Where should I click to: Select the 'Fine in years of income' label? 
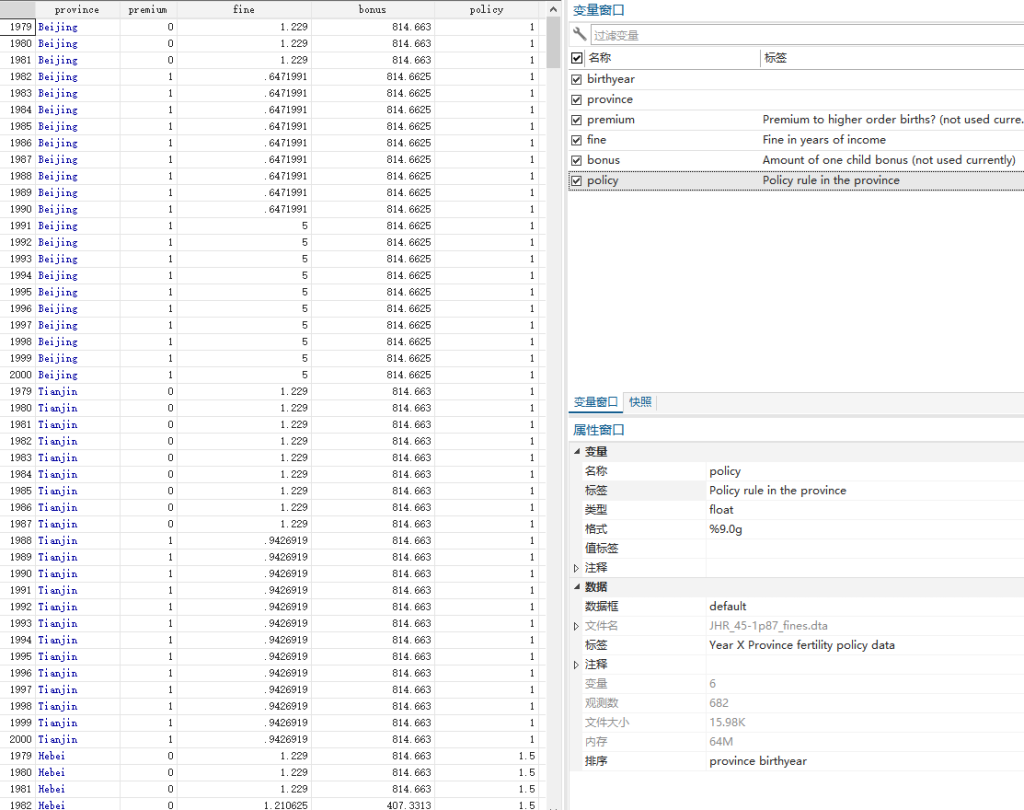coord(824,140)
